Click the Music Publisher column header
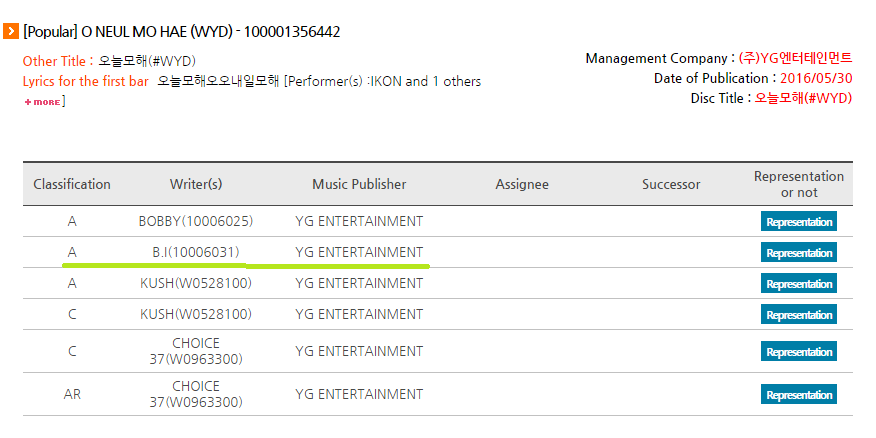 (x=359, y=184)
